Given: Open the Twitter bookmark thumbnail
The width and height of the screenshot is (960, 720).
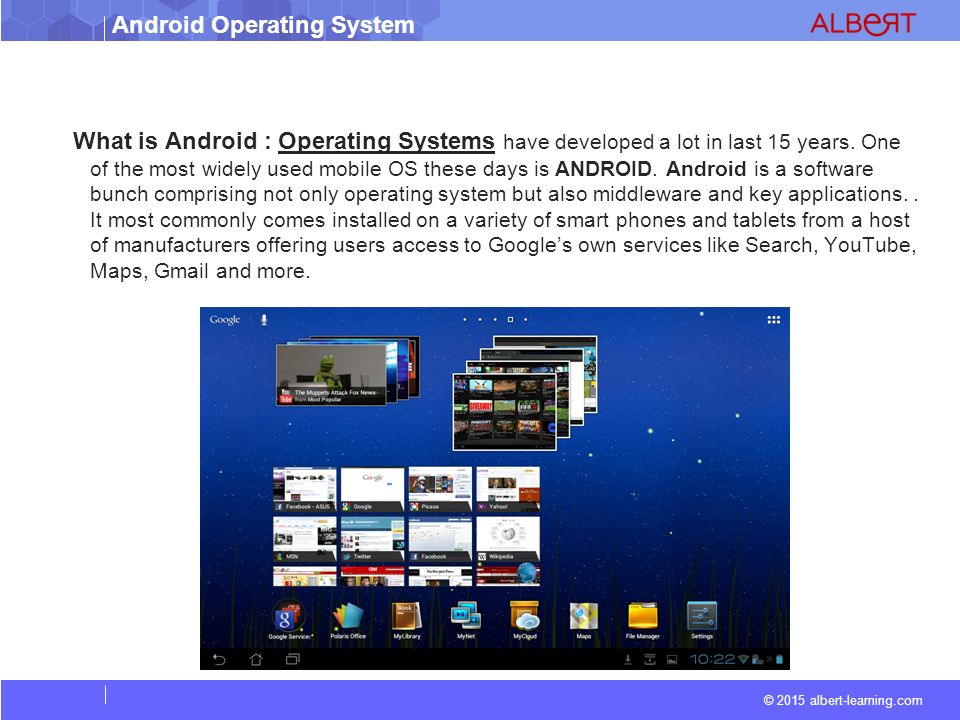Looking at the screenshot, I should [372, 539].
